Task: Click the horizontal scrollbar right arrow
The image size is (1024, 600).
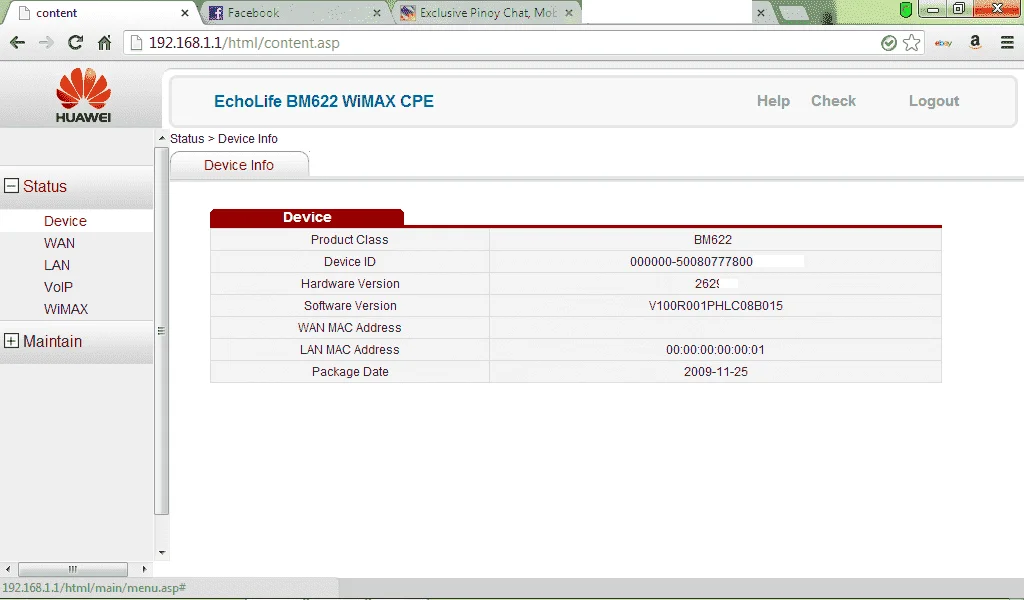Action: 144,569
